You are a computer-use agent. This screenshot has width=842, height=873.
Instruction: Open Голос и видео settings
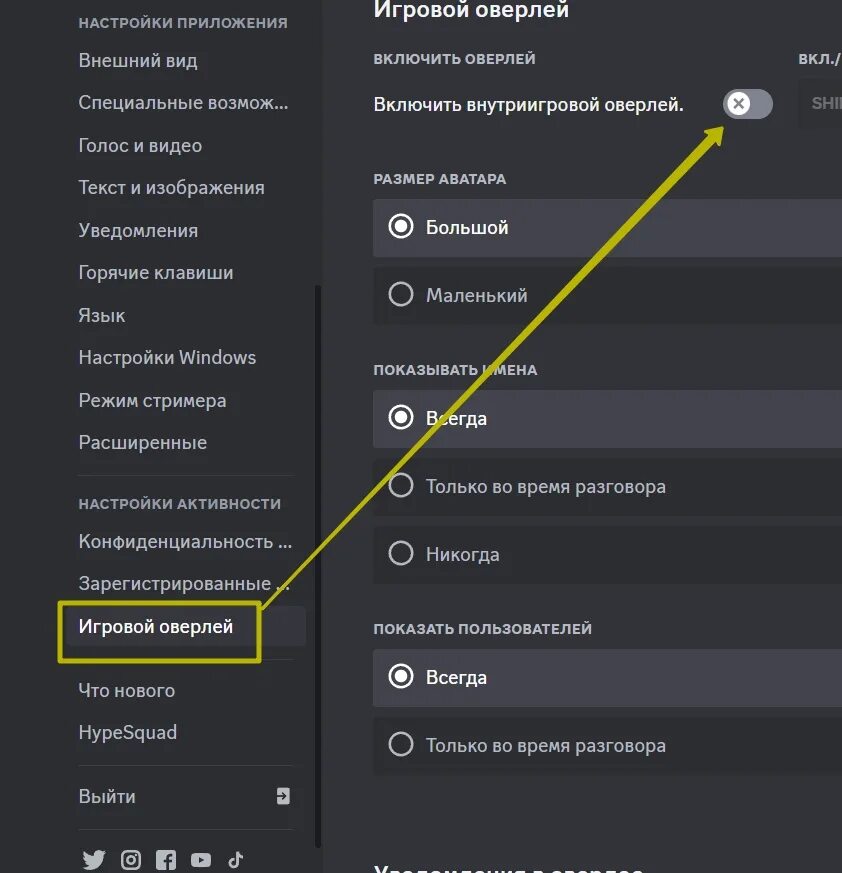pos(140,146)
